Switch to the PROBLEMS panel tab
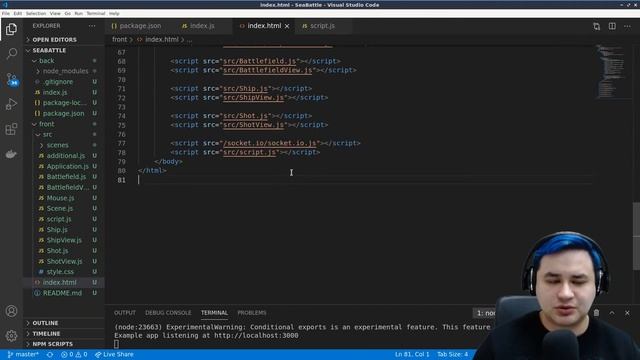The height and width of the screenshot is (360, 640). pos(251,313)
